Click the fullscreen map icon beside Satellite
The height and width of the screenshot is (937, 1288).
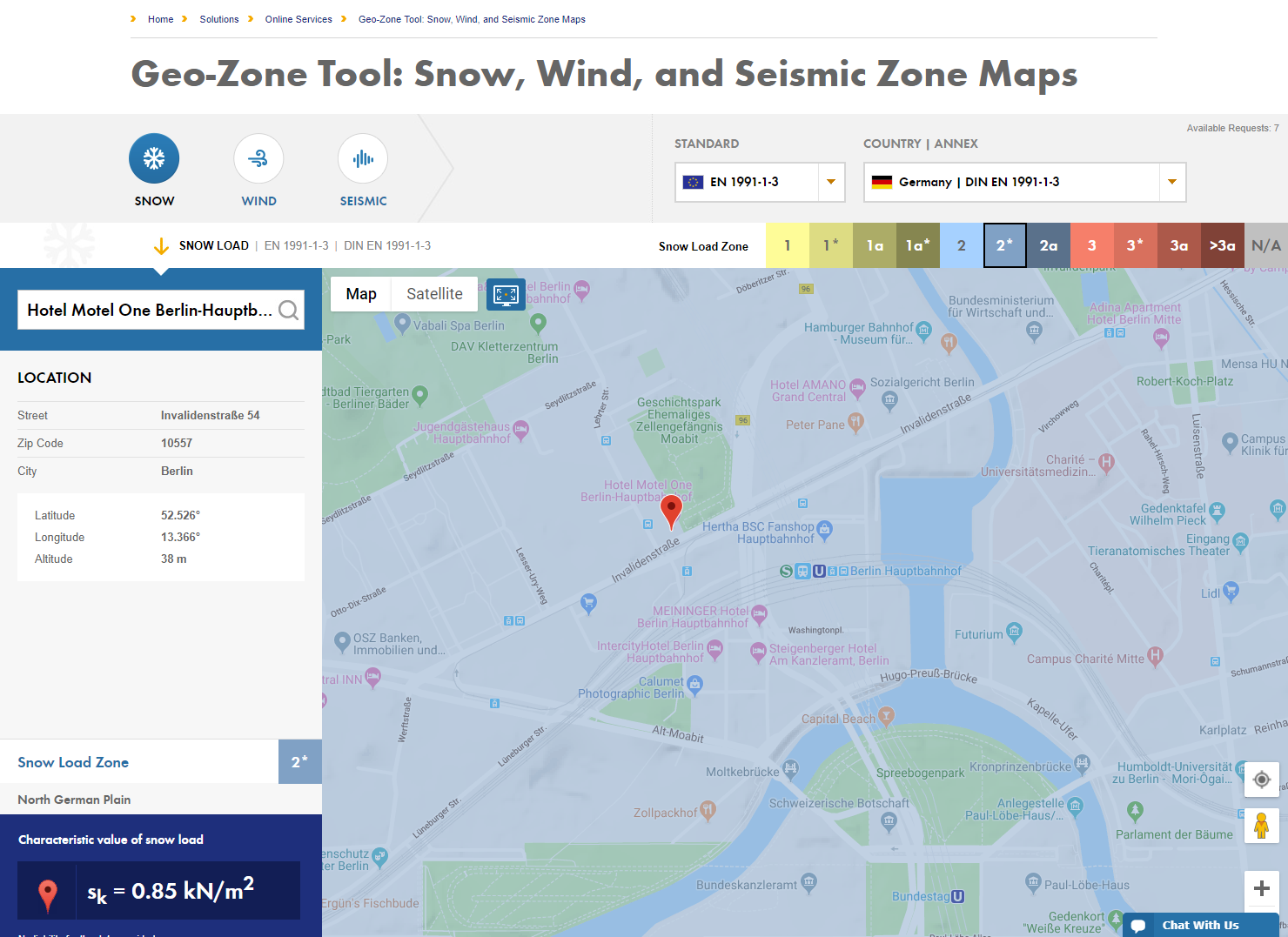pos(506,295)
